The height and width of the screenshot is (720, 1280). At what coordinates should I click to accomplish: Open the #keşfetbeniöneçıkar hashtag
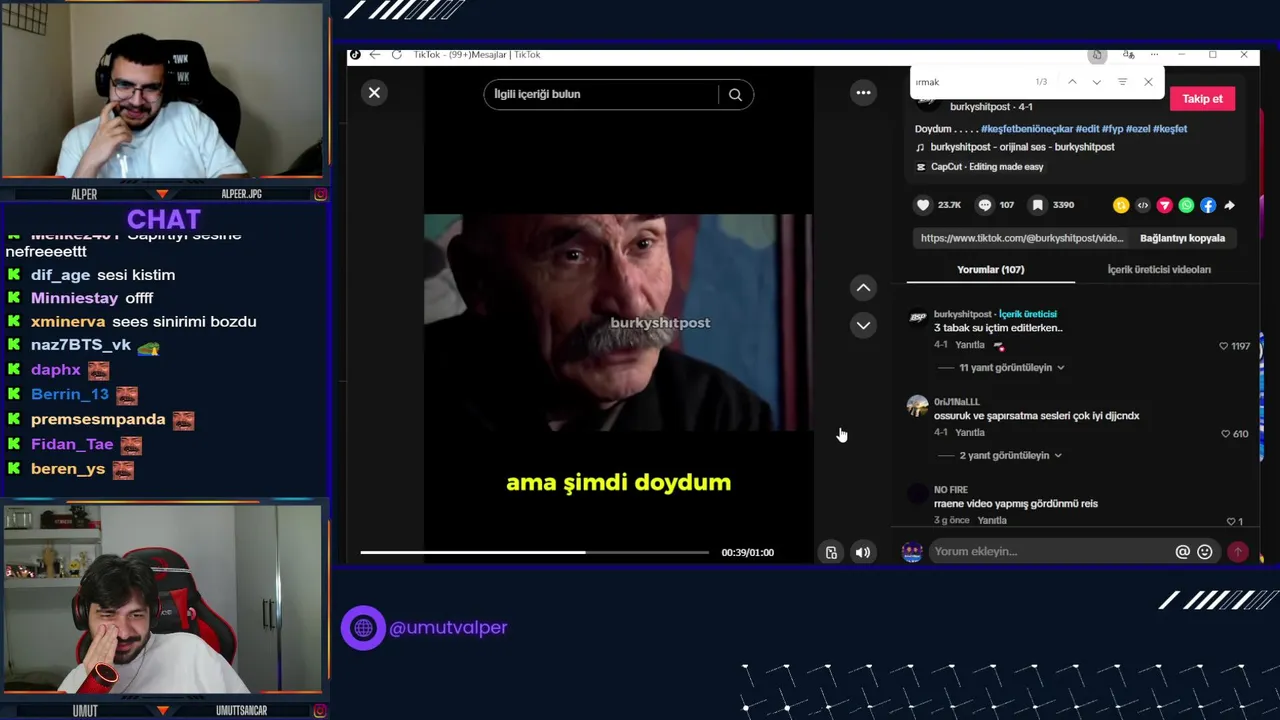tap(1027, 129)
